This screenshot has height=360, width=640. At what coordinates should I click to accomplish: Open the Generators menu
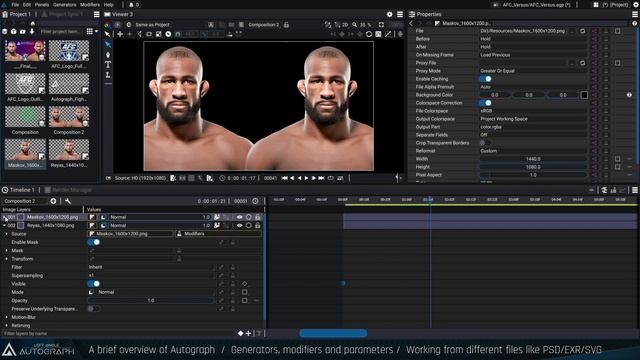tap(64, 4)
